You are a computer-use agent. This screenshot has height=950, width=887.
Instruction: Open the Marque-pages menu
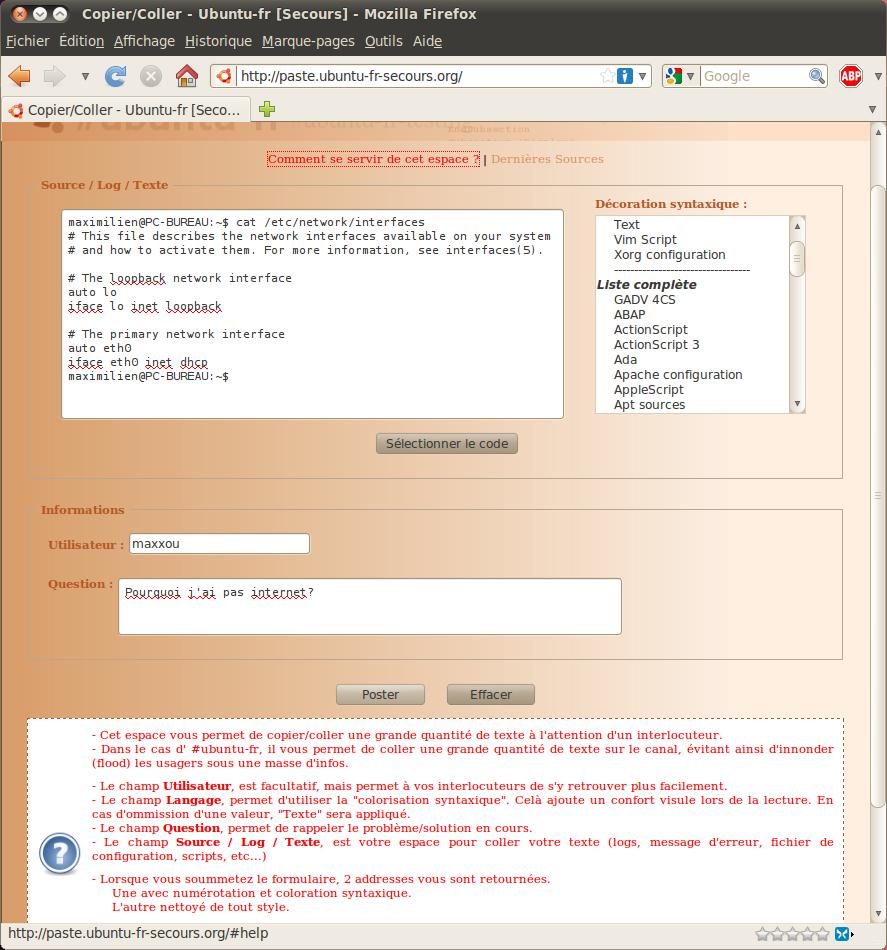click(308, 41)
